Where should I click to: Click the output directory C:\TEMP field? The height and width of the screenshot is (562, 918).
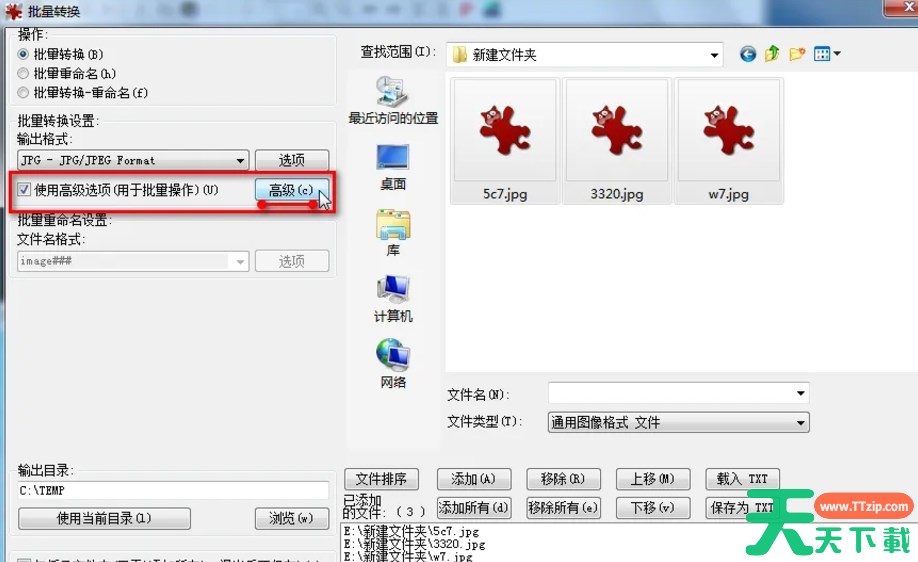coord(173,491)
